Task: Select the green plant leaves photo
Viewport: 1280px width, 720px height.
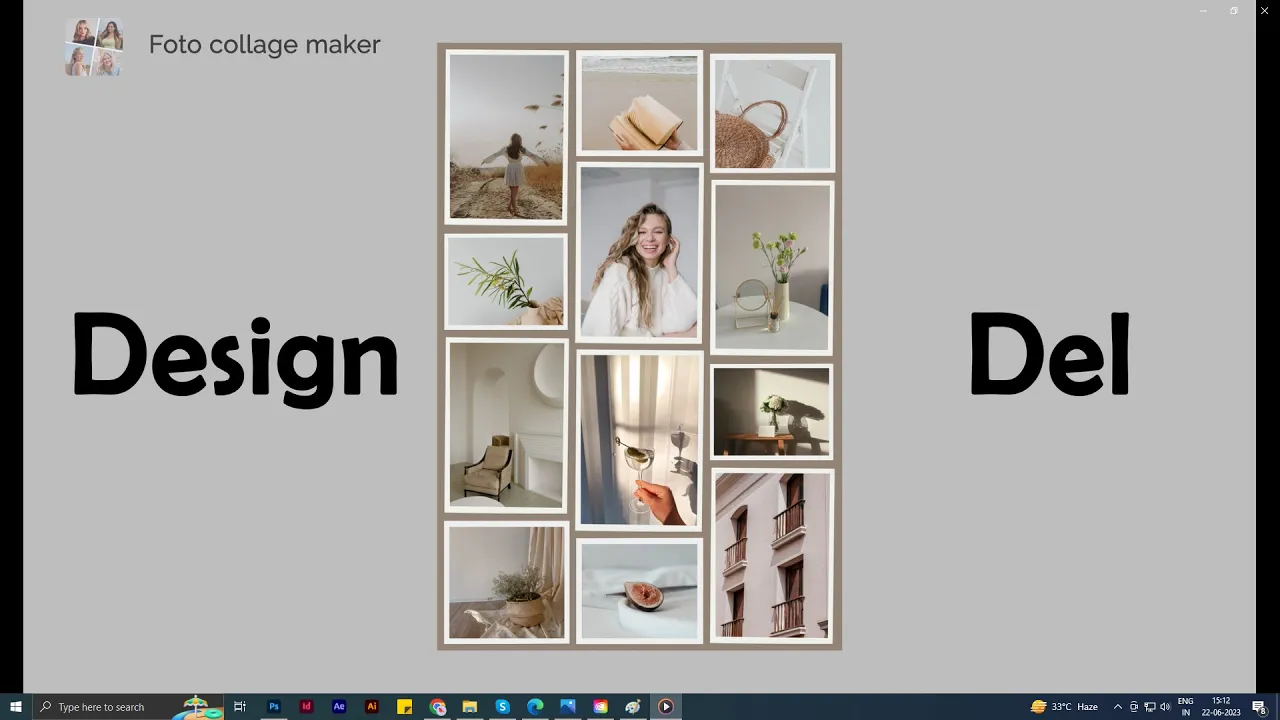Action: [x=506, y=281]
